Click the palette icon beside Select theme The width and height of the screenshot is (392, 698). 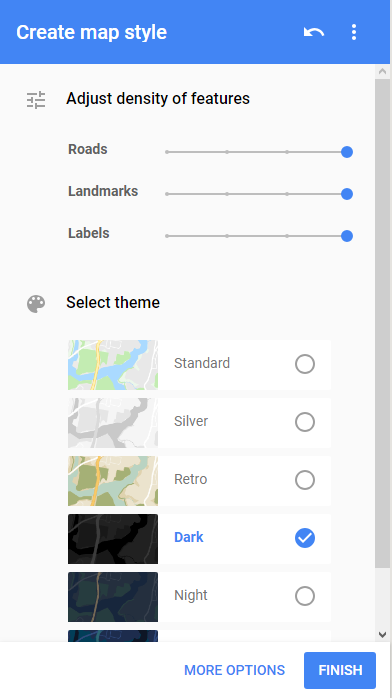point(36,304)
